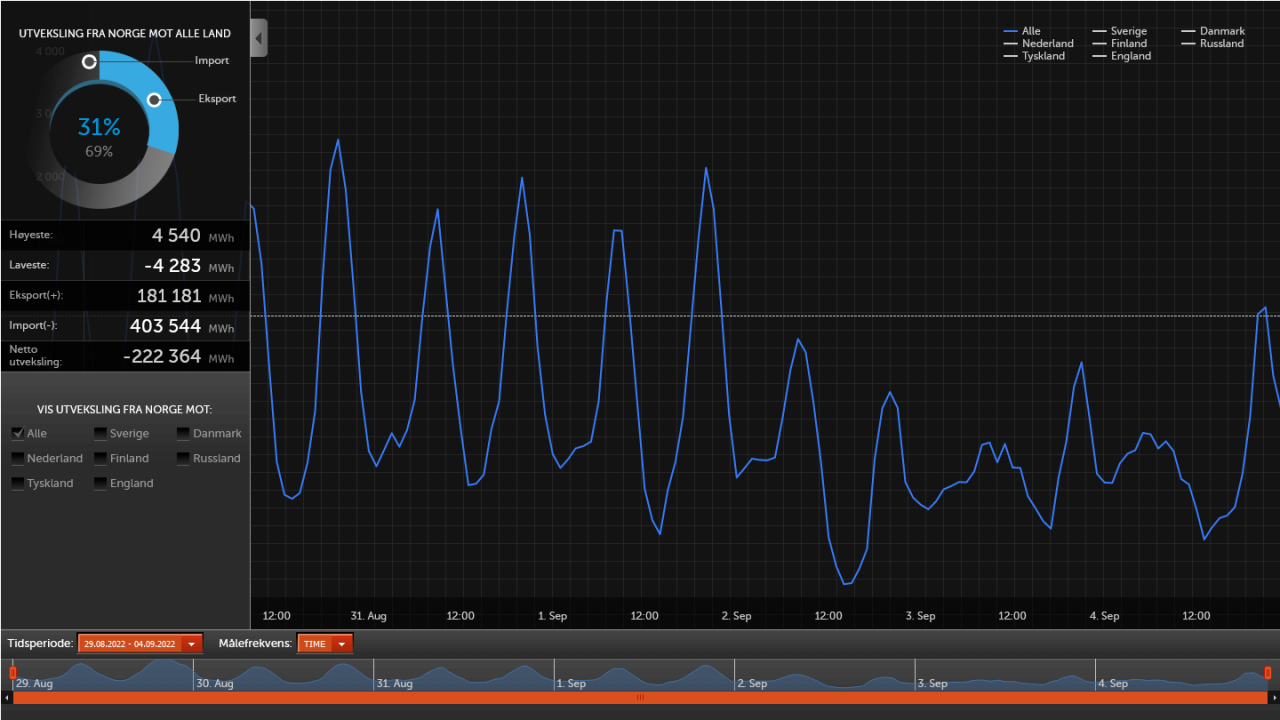Viewport: 1280px width, 720px height.
Task: Enable the Nederland checkbox
Action: [x=16, y=458]
